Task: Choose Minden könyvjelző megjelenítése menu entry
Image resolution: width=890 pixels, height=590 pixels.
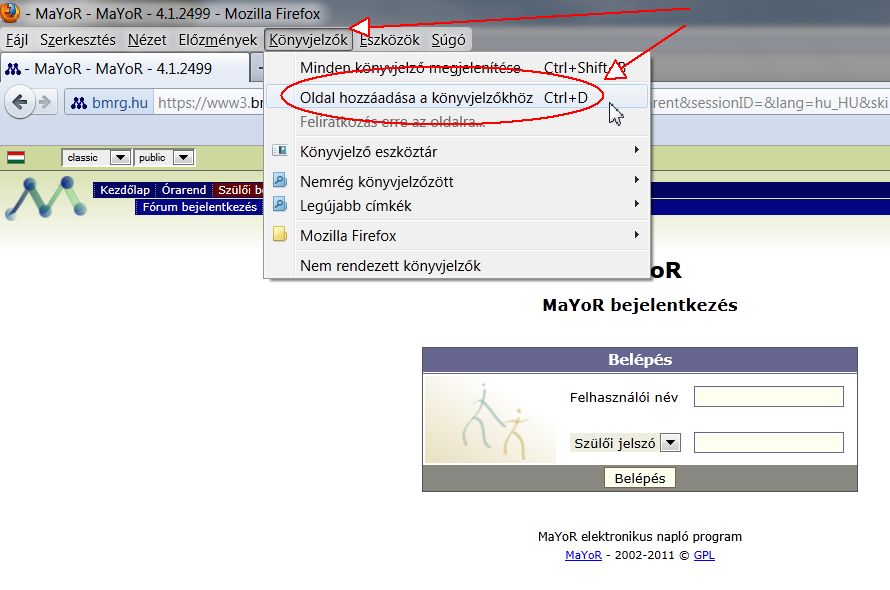Action: [410, 68]
